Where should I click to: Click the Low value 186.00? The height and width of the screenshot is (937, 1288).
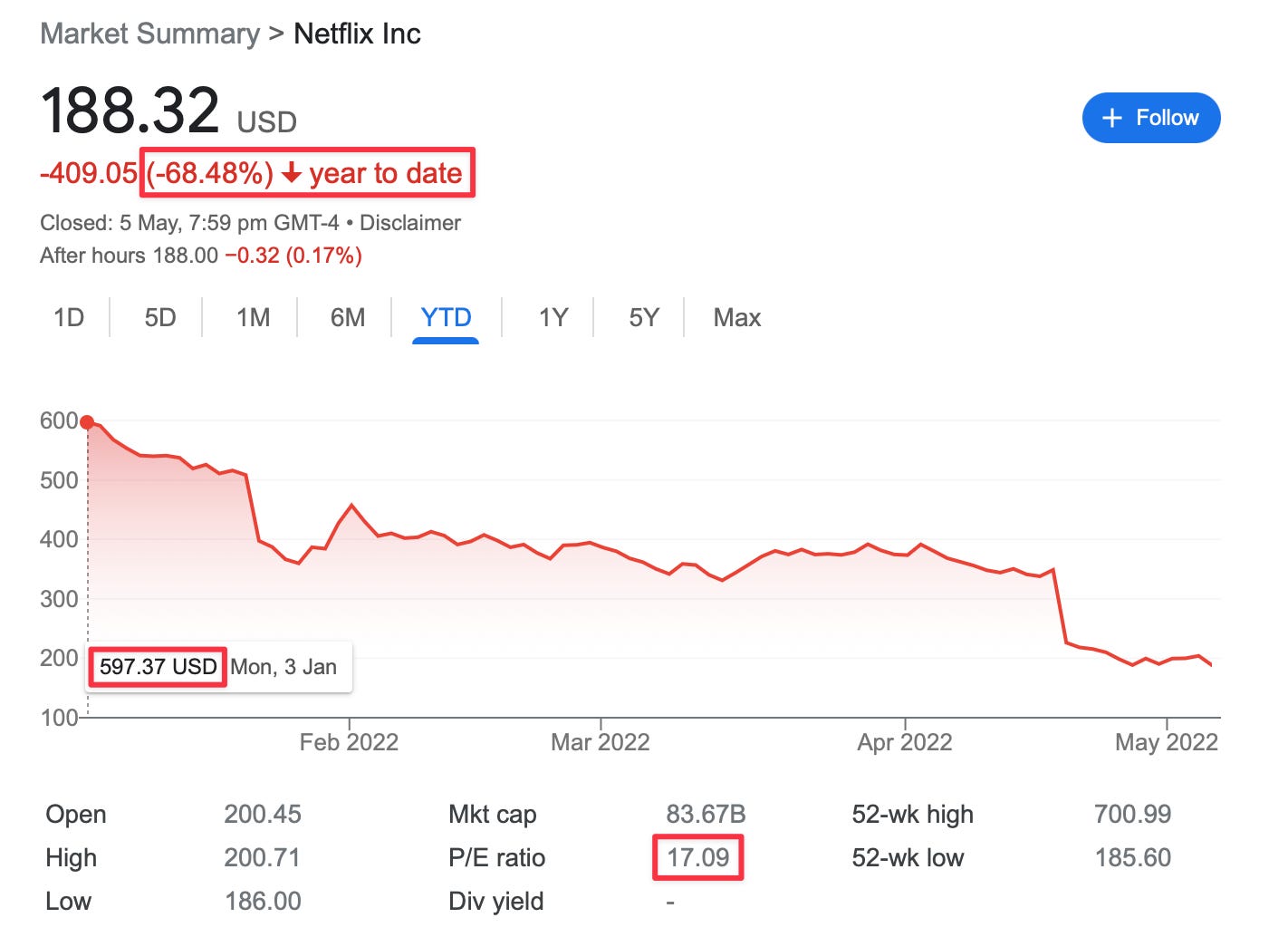263,901
